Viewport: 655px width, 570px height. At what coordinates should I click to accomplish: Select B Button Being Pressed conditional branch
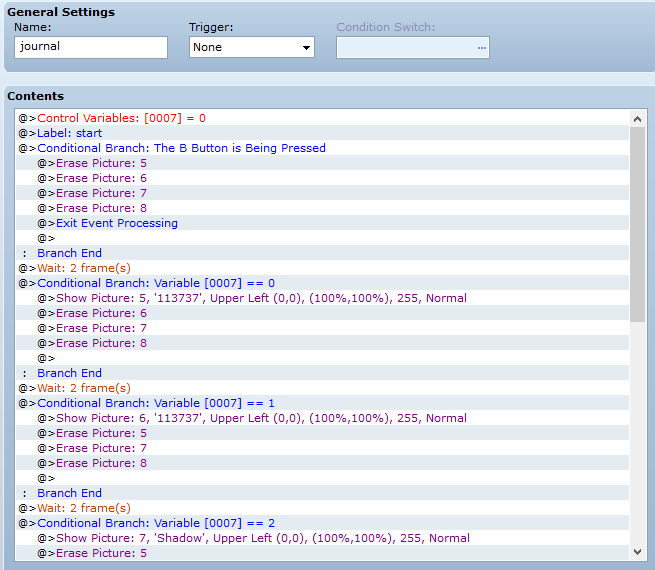coord(322,148)
